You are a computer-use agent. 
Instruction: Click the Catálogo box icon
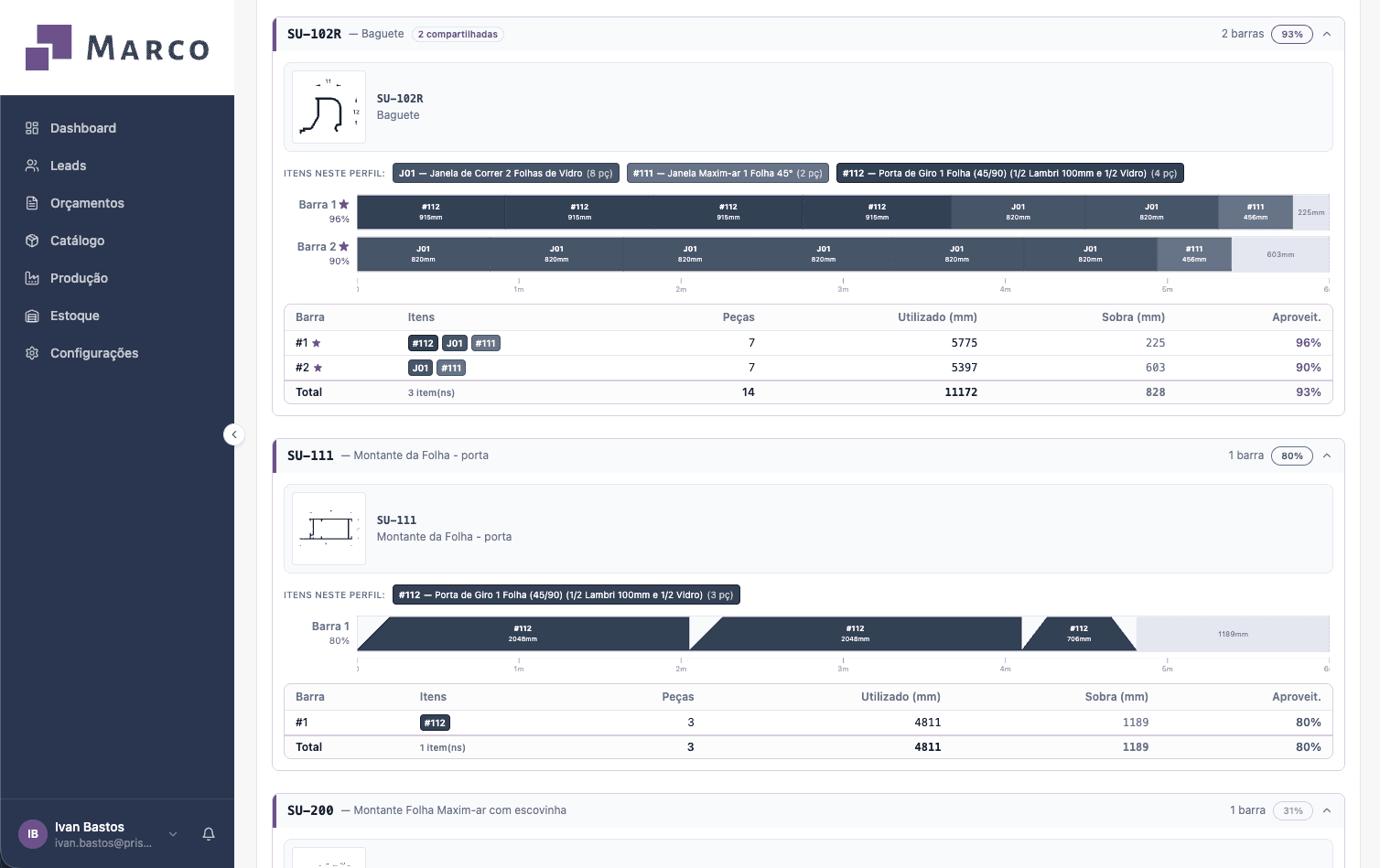click(32, 241)
